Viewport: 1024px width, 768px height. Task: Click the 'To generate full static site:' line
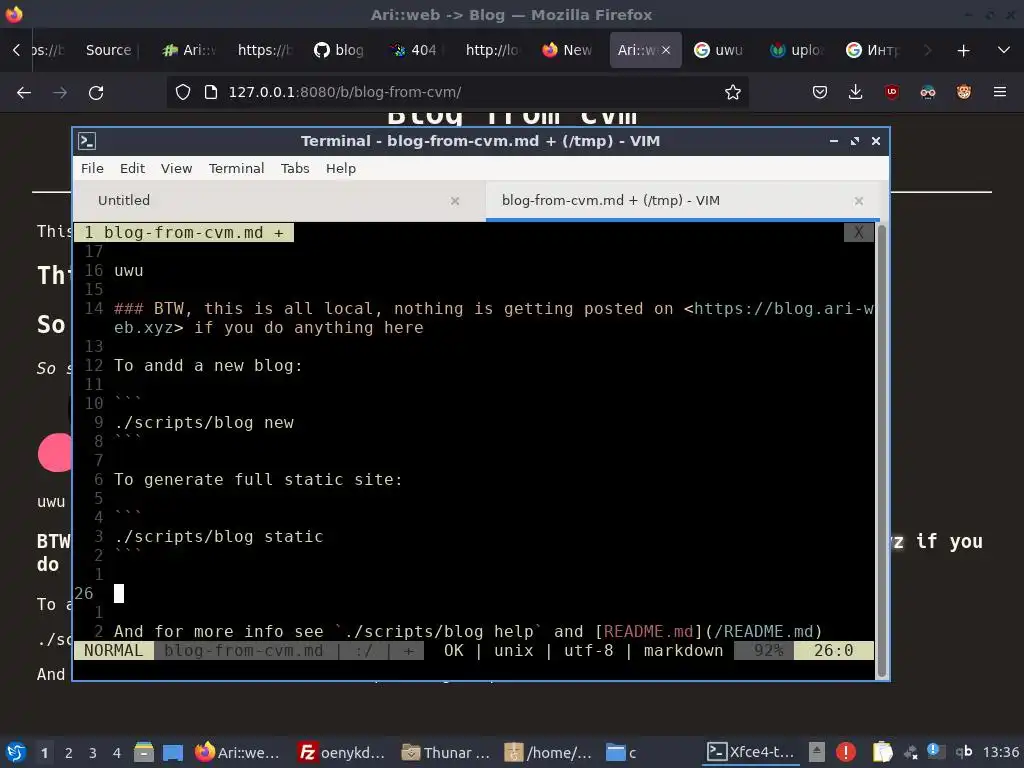point(259,479)
